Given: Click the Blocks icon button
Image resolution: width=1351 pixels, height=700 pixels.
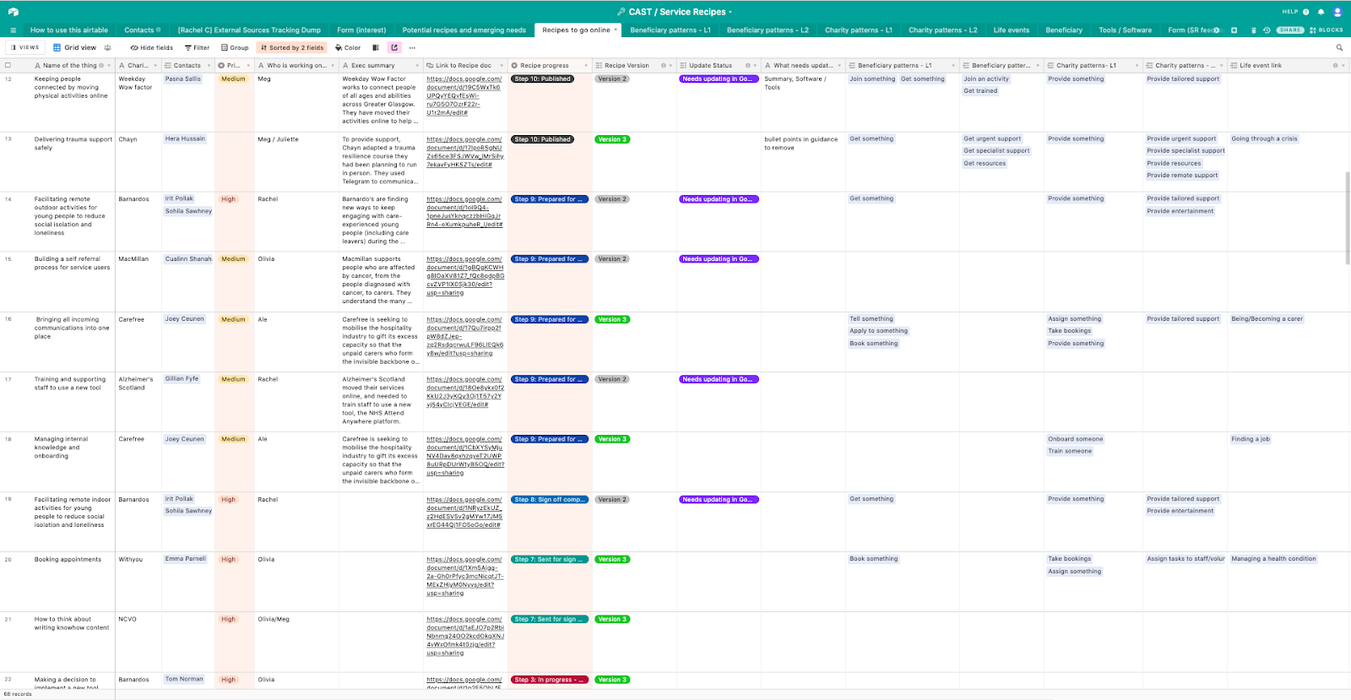Looking at the screenshot, I should 1327,30.
